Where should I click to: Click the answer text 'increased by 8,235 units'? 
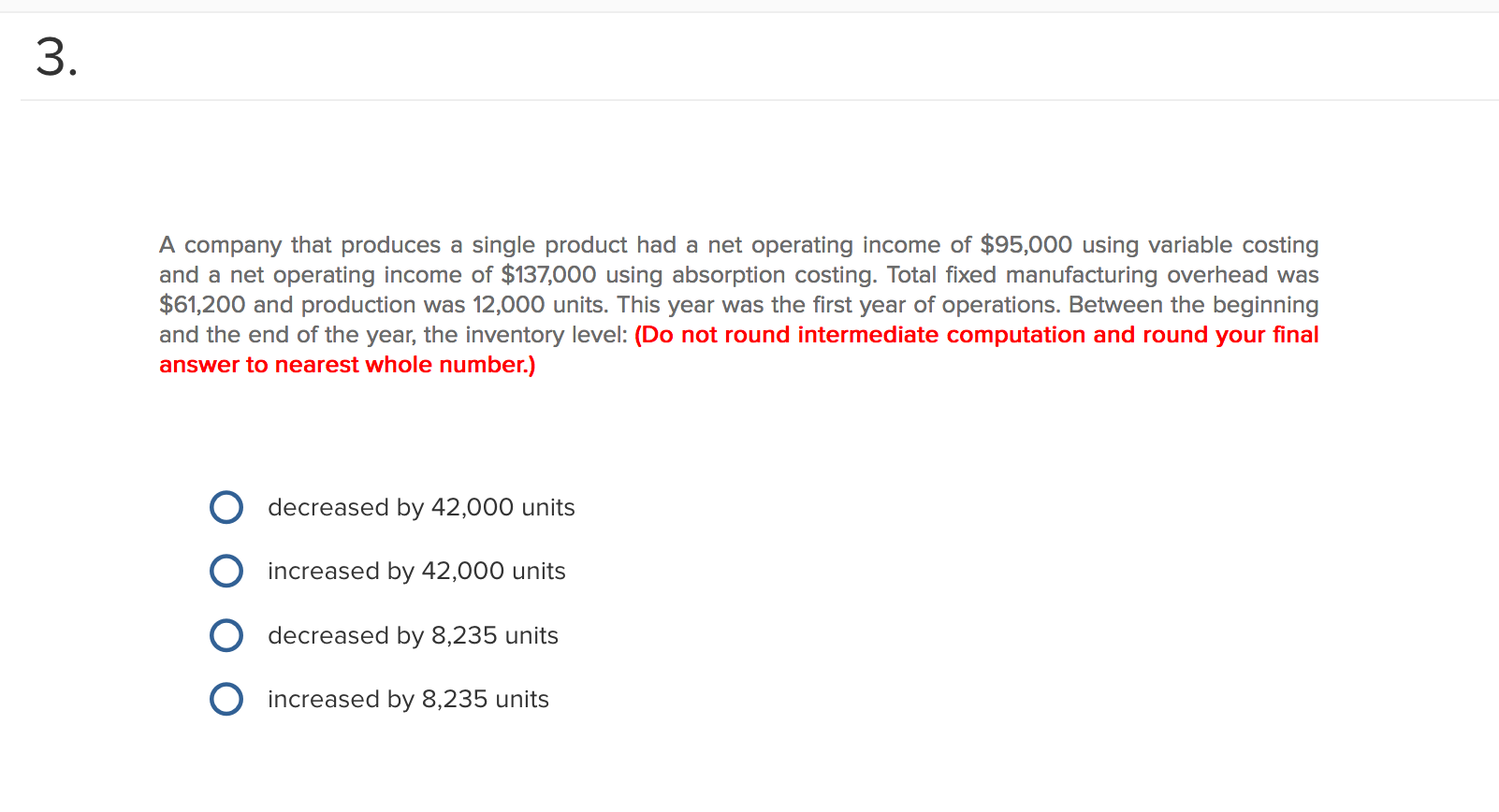[407, 699]
